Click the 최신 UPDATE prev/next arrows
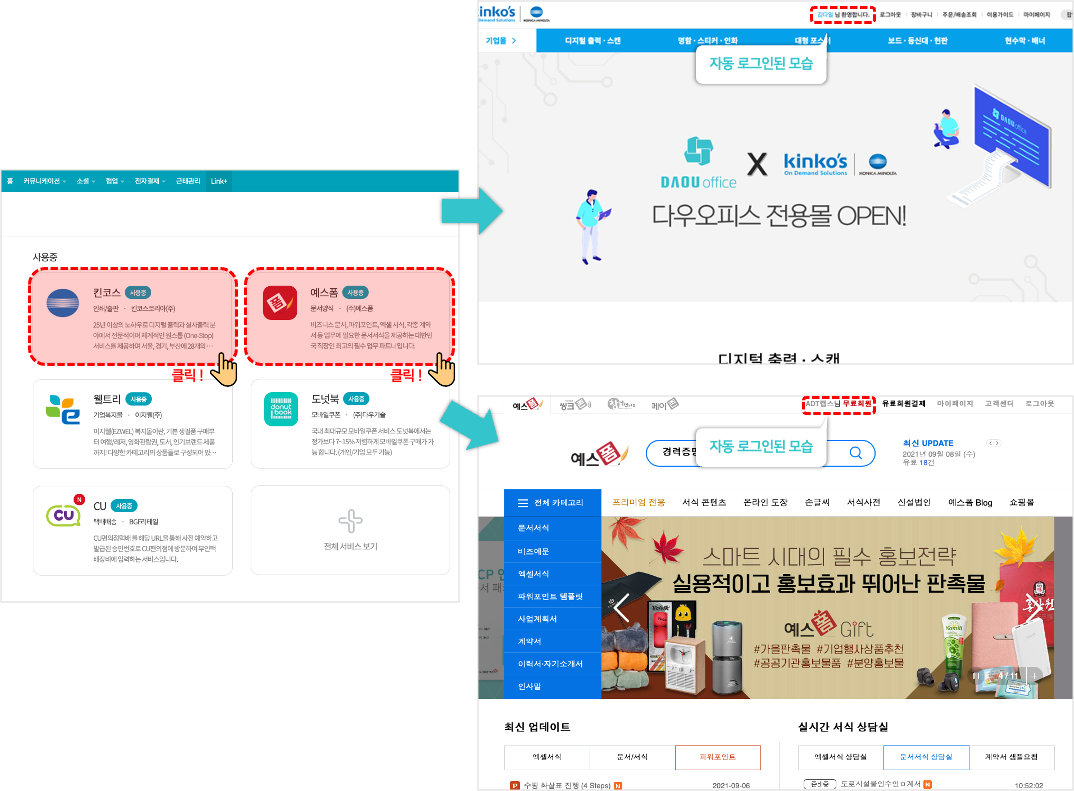 (x=994, y=443)
